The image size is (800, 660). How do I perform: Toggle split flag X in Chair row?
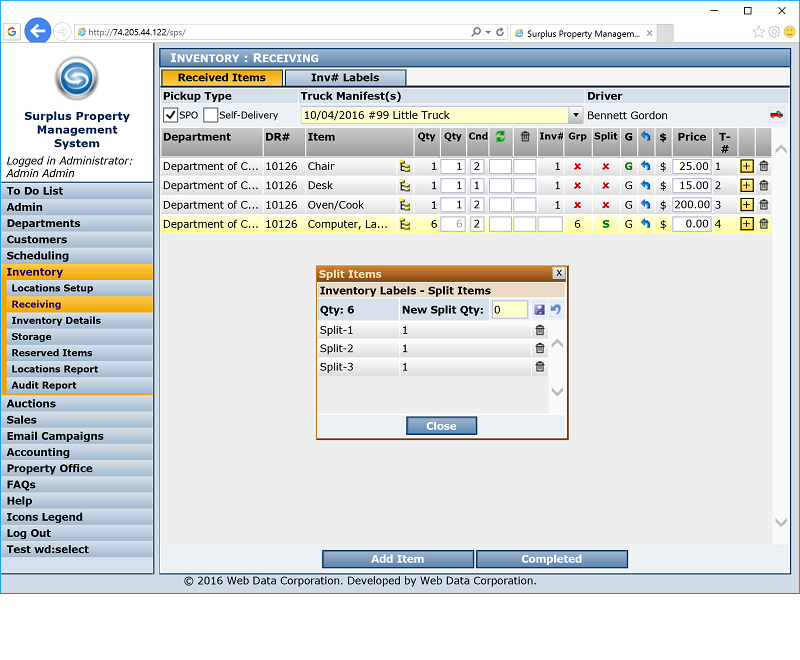point(606,166)
